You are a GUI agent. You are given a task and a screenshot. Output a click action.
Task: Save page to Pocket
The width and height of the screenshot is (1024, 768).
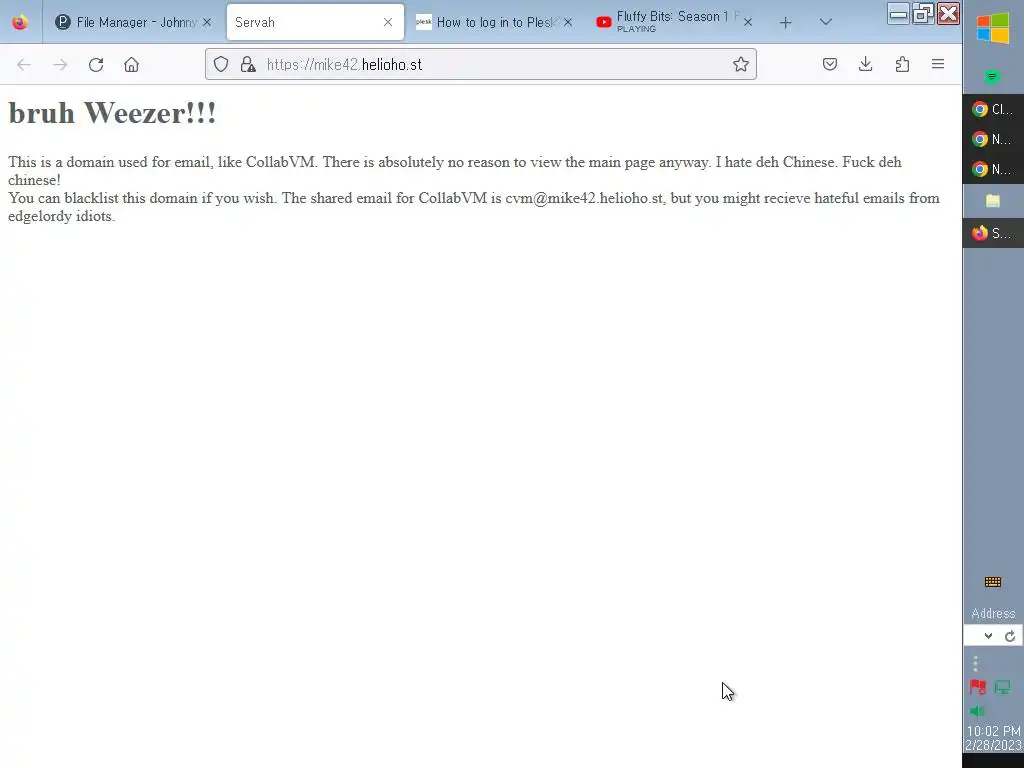(x=830, y=64)
